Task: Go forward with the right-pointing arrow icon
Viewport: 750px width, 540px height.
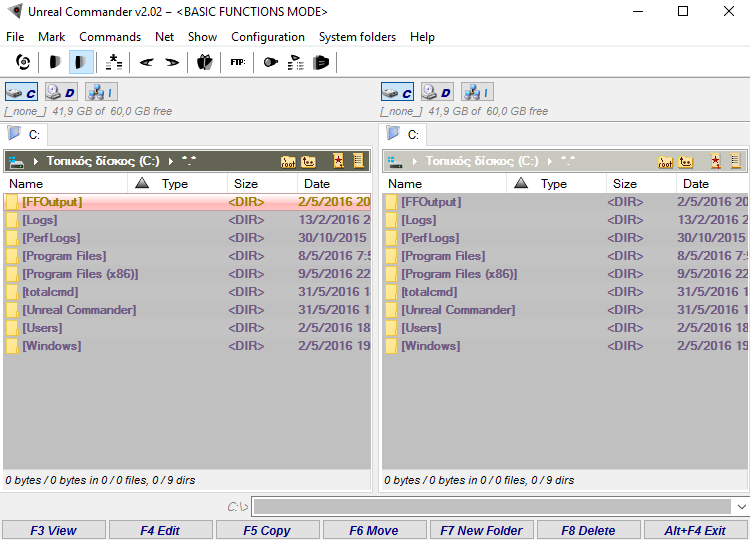Action: [x=172, y=62]
